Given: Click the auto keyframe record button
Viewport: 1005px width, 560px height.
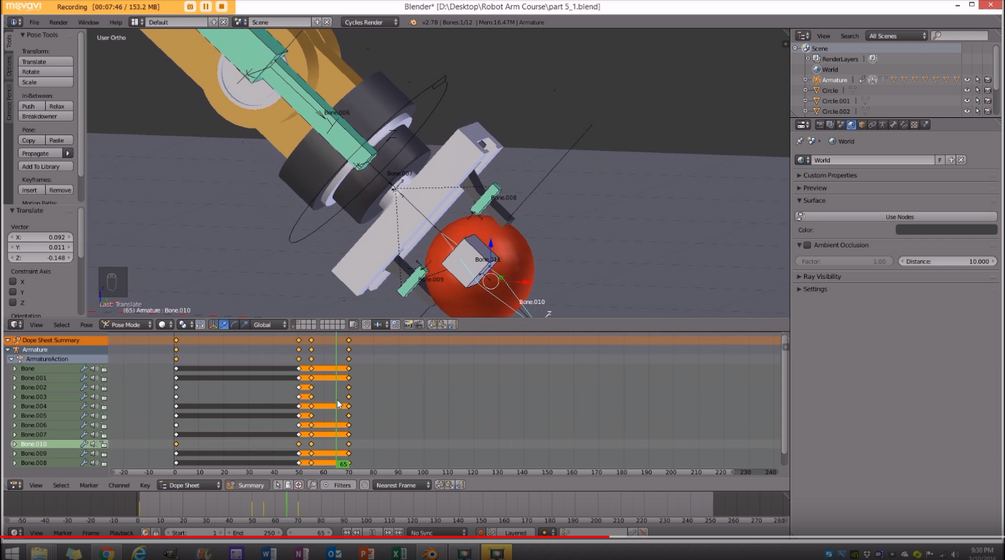Looking at the screenshot, I should click(480, 532).
